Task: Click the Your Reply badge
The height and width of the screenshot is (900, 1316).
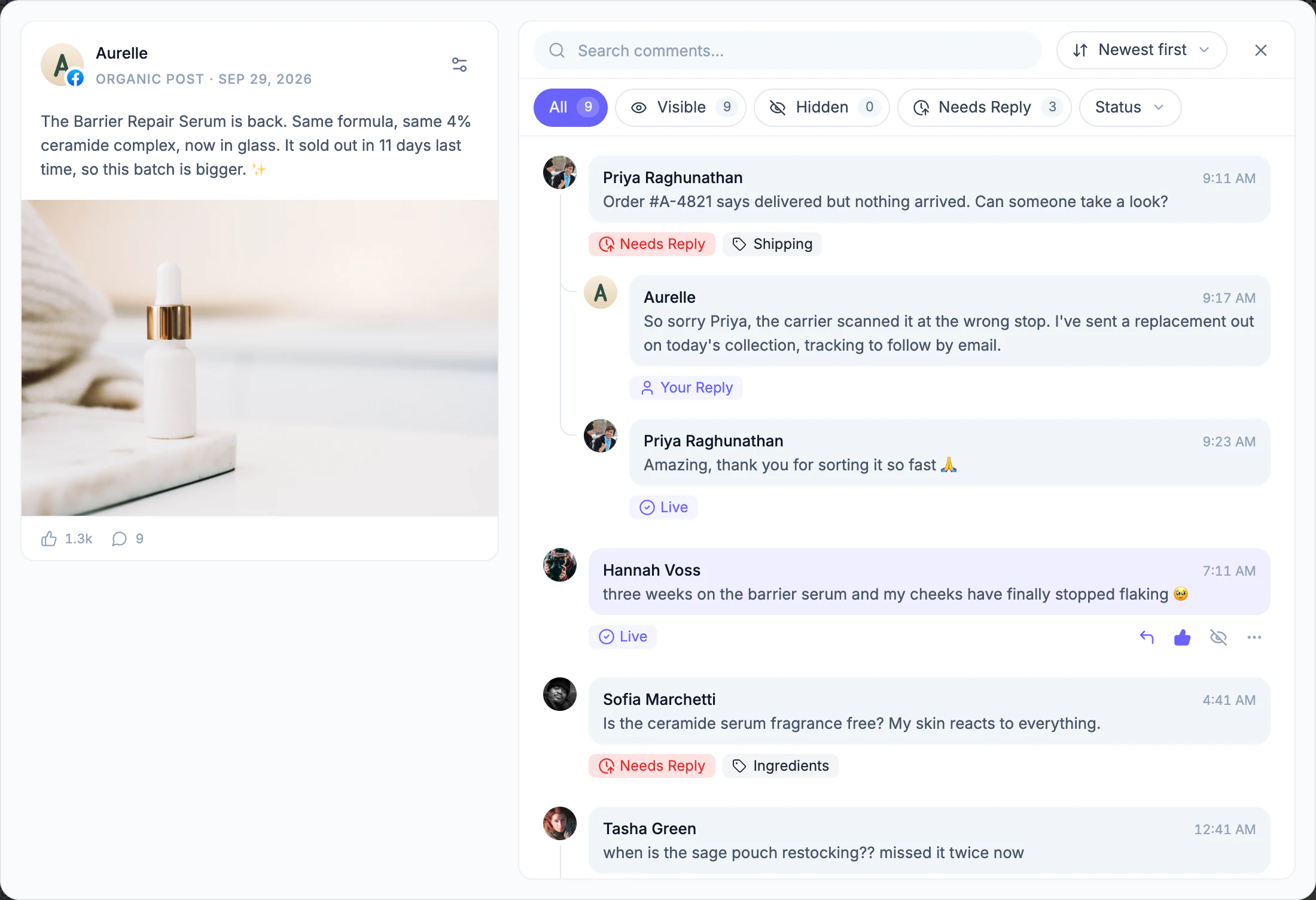Action: click(x=686, y=388)
